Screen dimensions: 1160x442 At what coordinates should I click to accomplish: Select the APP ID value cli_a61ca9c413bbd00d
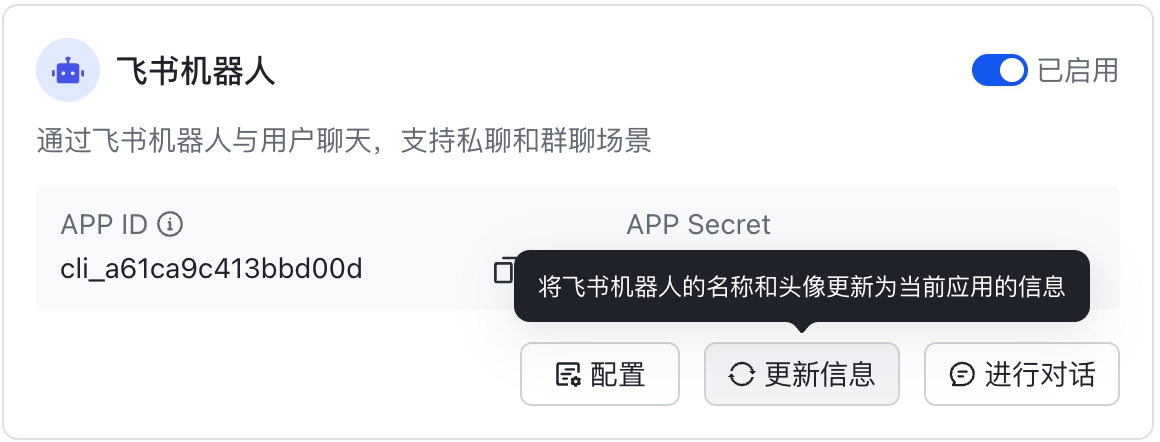coord(212,269)
